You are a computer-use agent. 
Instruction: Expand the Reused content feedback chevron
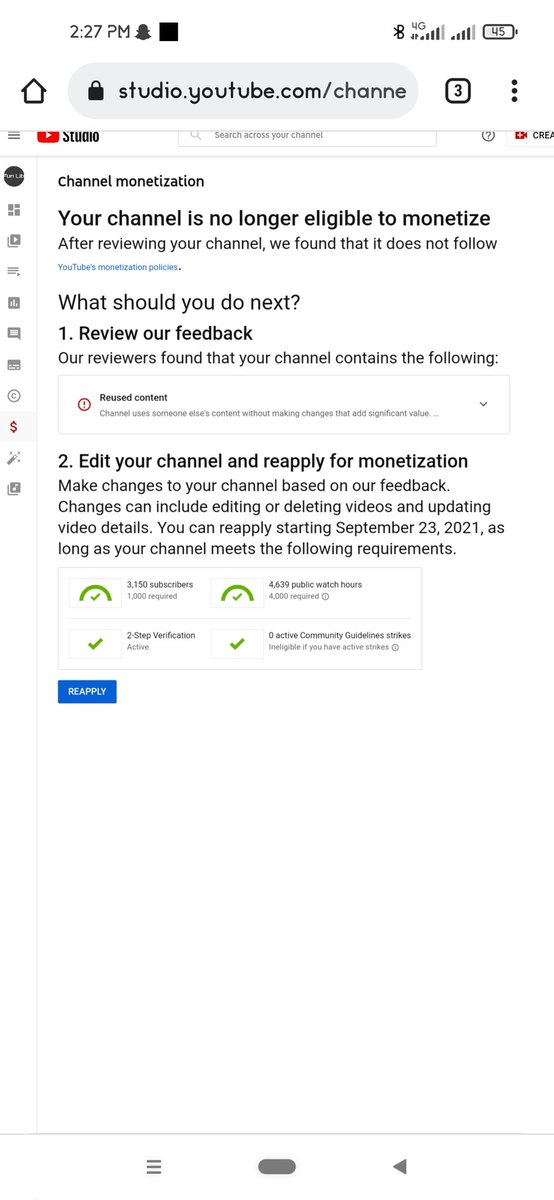483,404
